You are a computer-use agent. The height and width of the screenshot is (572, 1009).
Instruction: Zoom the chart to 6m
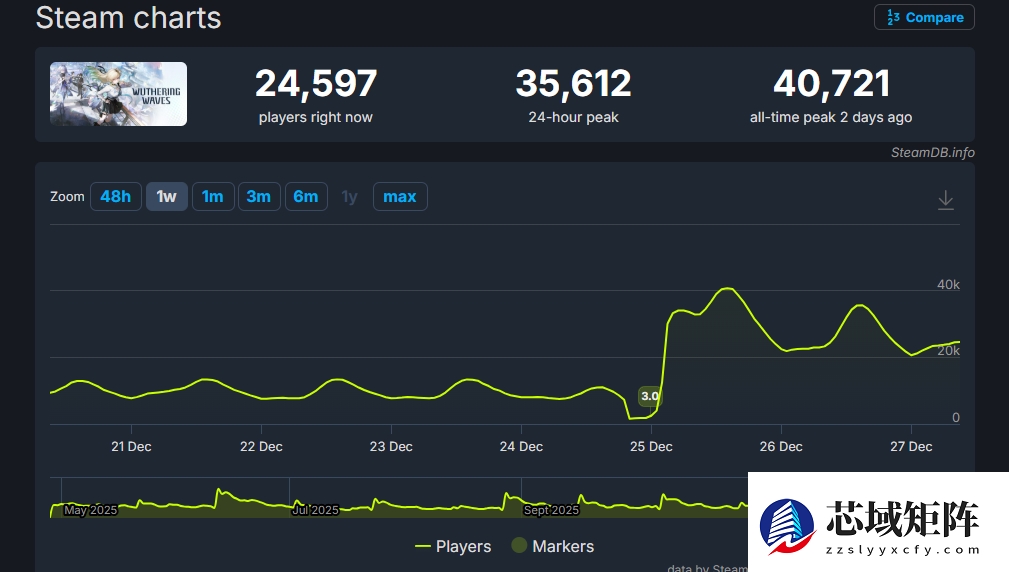305,197
